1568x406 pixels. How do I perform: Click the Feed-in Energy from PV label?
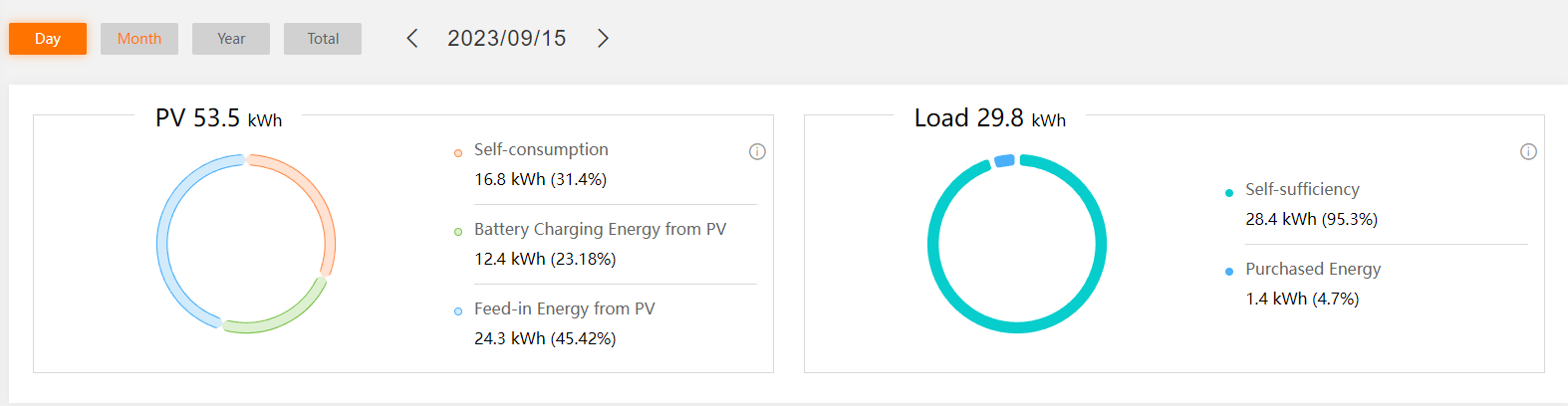click(564, 308)
